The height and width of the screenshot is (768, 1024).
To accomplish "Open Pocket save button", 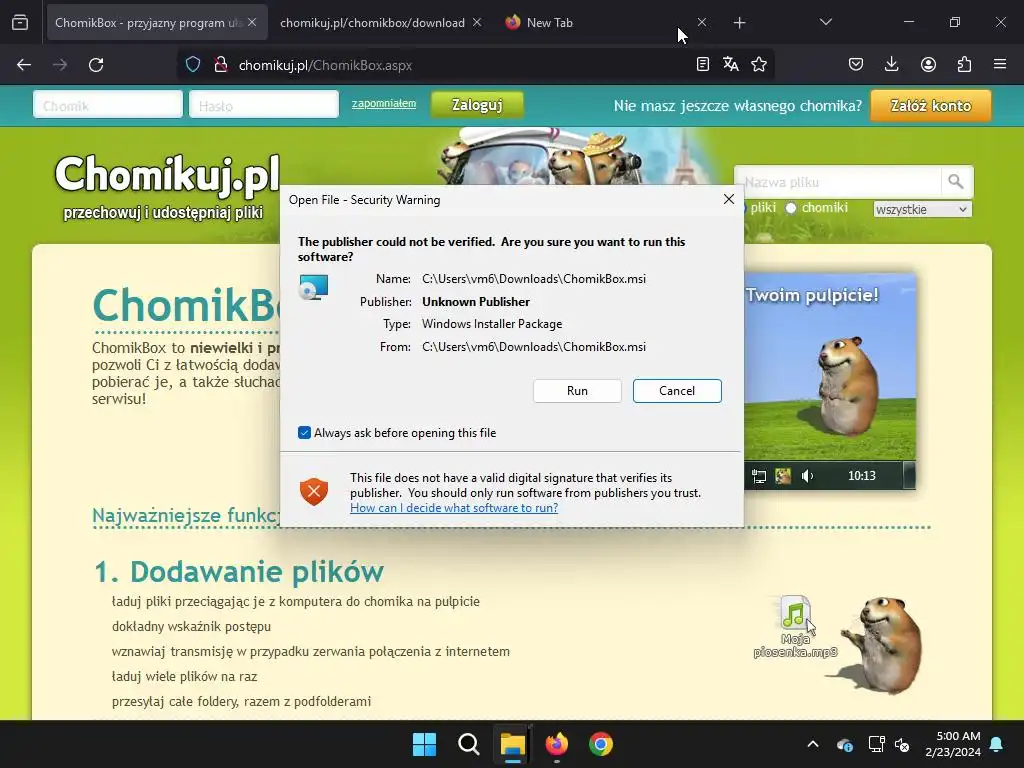I will click(x=856, y=65).
